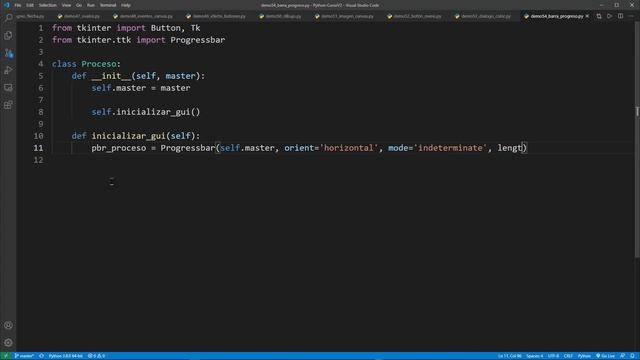Click the Go Live status bar item
The image size is (640, 360).
coord(605,356)
